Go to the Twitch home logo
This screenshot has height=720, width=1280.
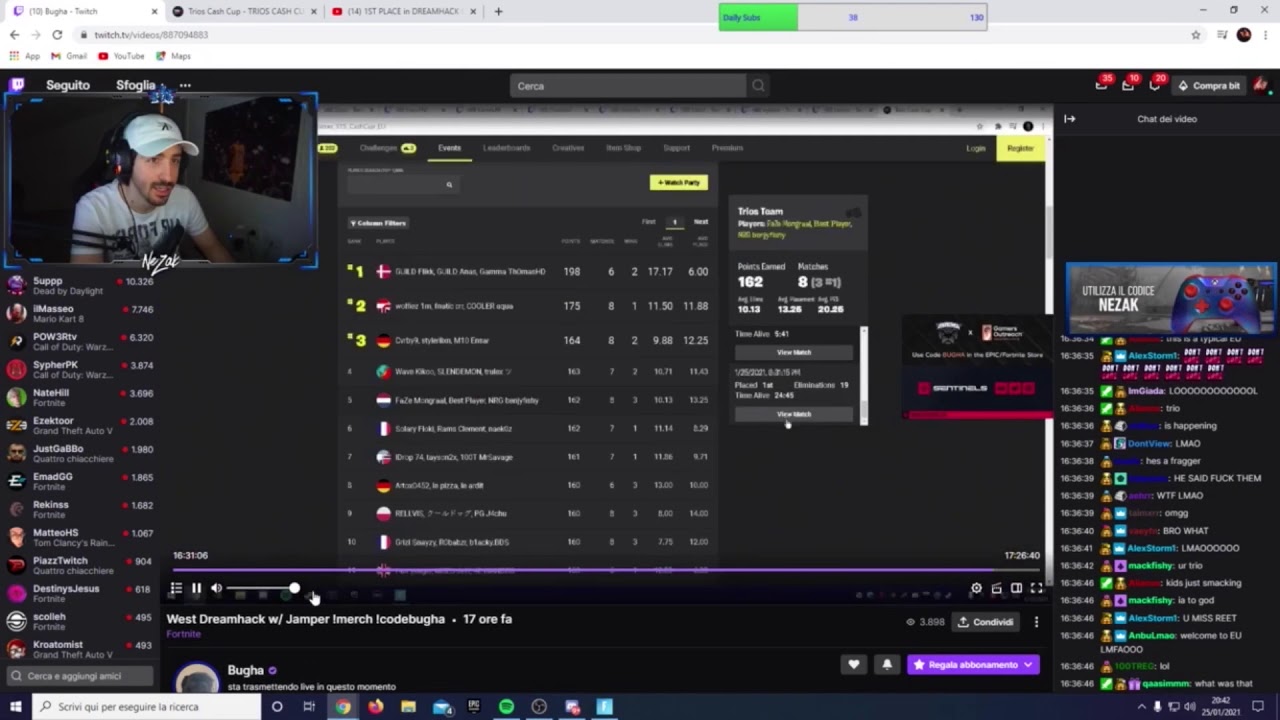[17, 85]
